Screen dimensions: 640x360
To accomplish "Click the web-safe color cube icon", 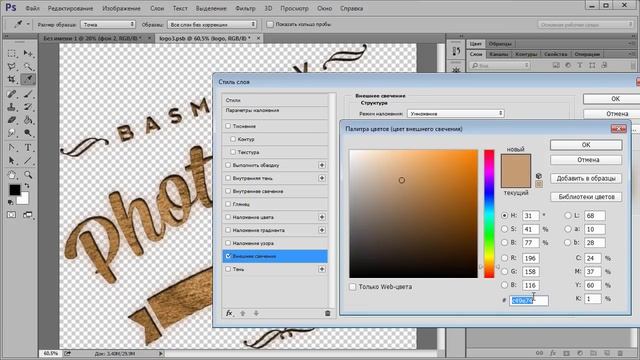I will [539, 176].
